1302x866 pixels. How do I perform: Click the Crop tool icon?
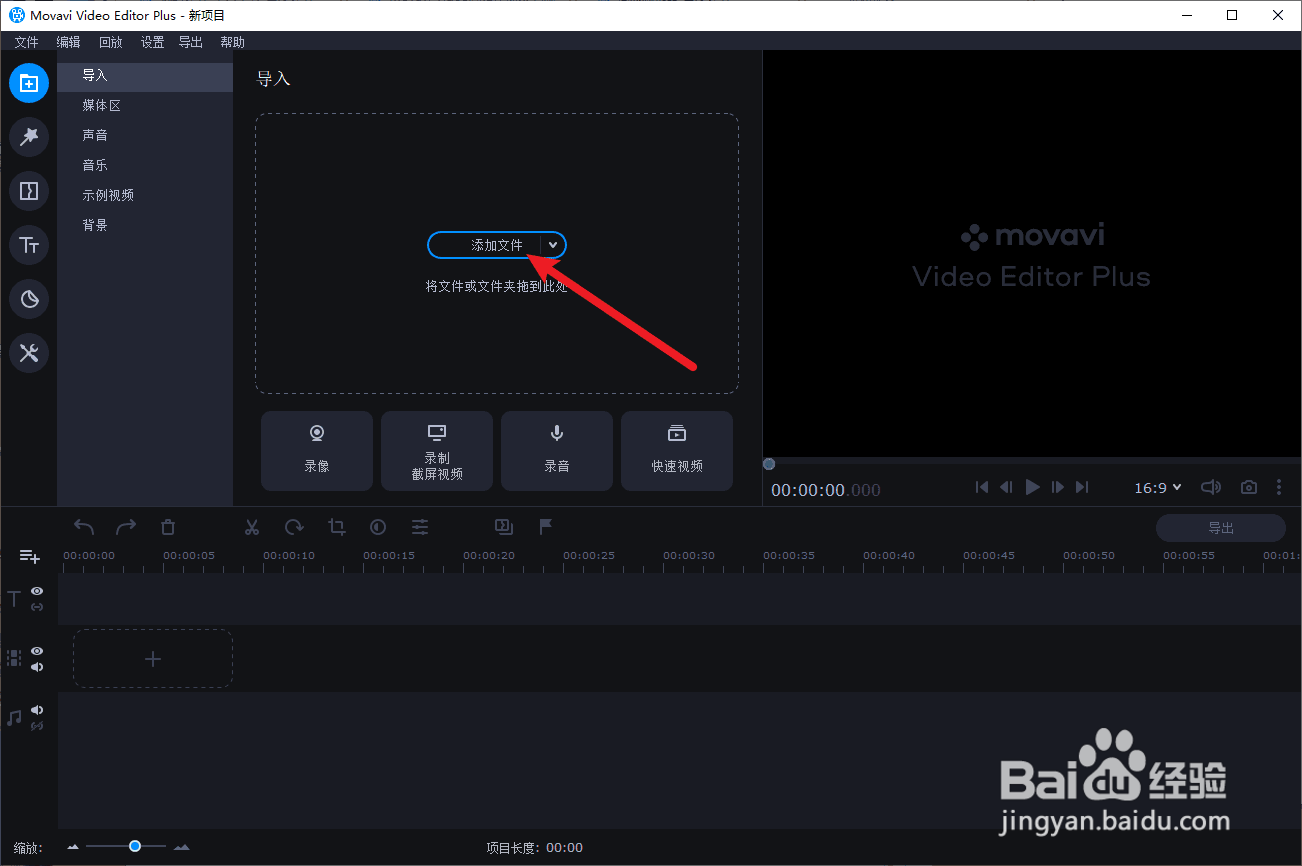pyautogui.click(x=336, y=527)
